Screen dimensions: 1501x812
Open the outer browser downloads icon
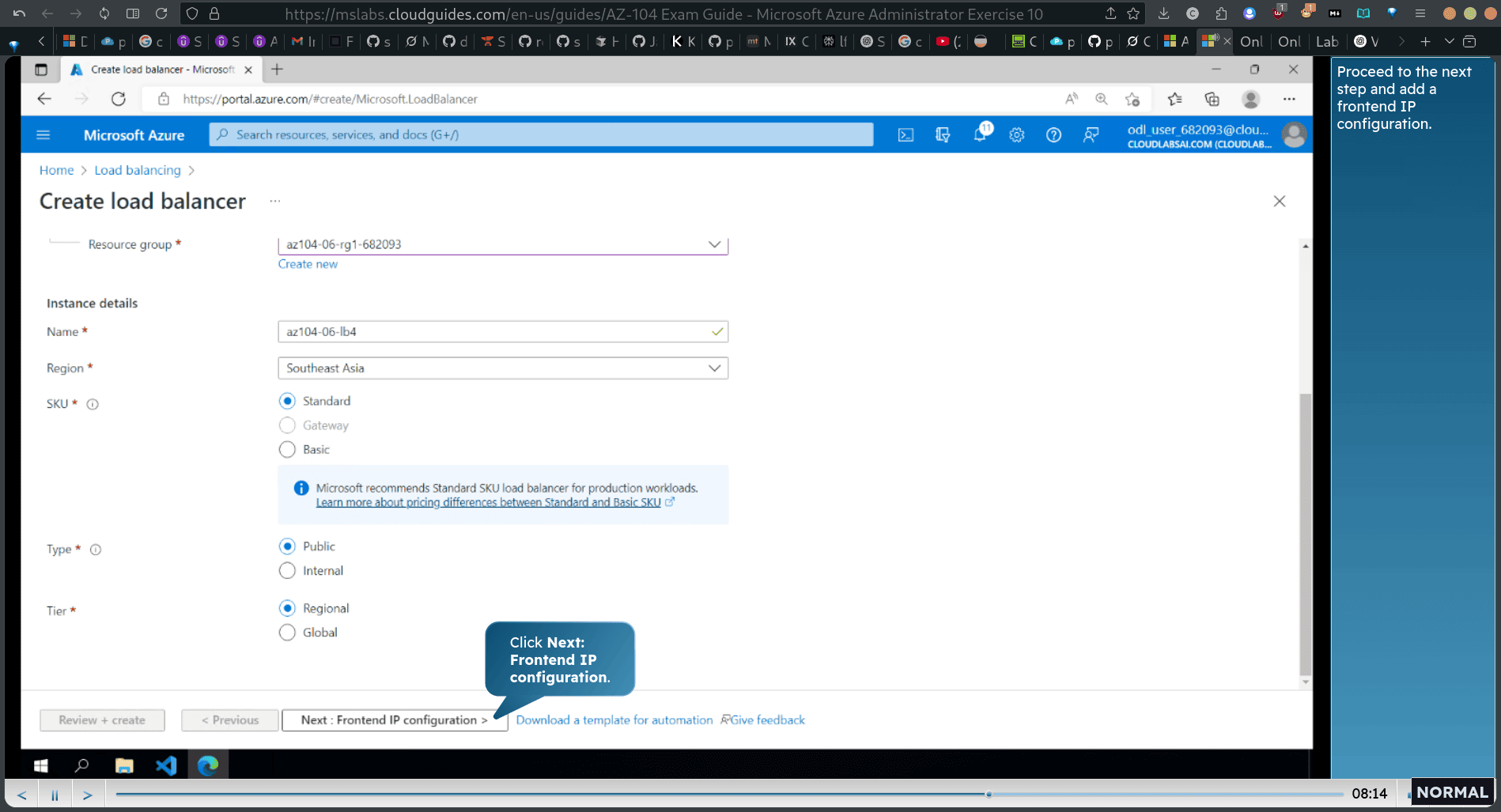1163,13
